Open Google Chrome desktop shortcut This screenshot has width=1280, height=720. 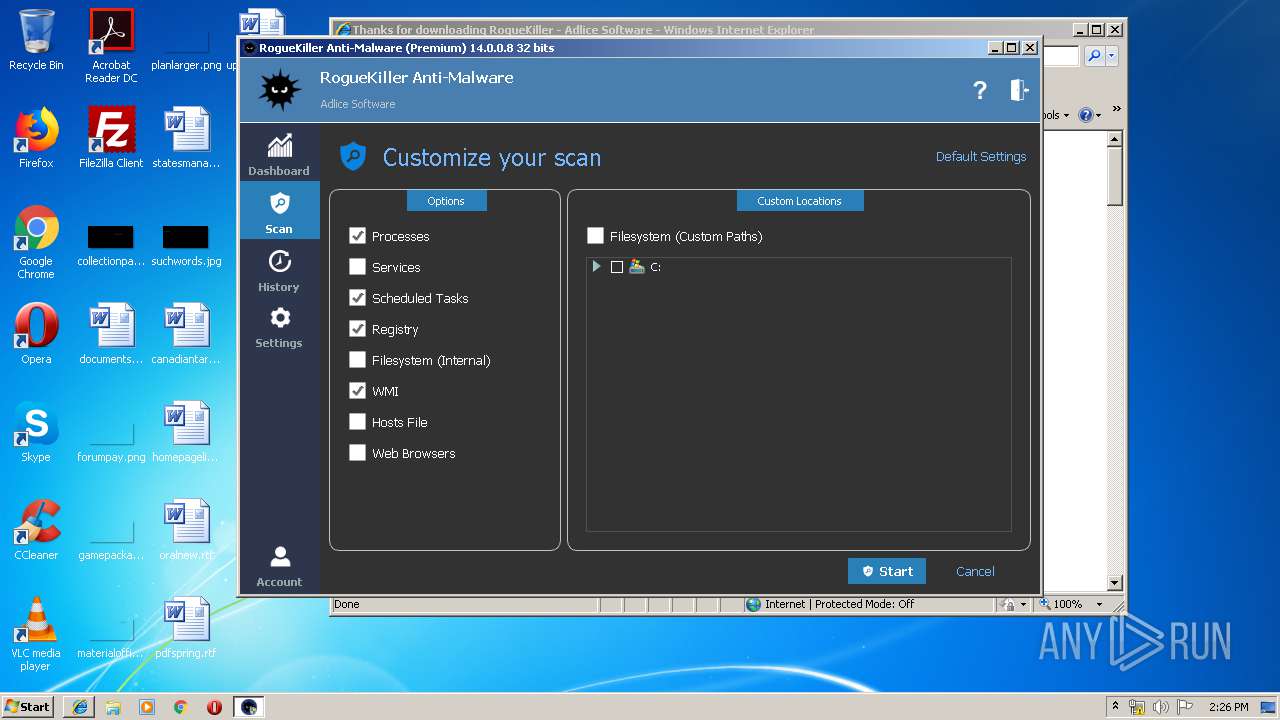[36, 243]
